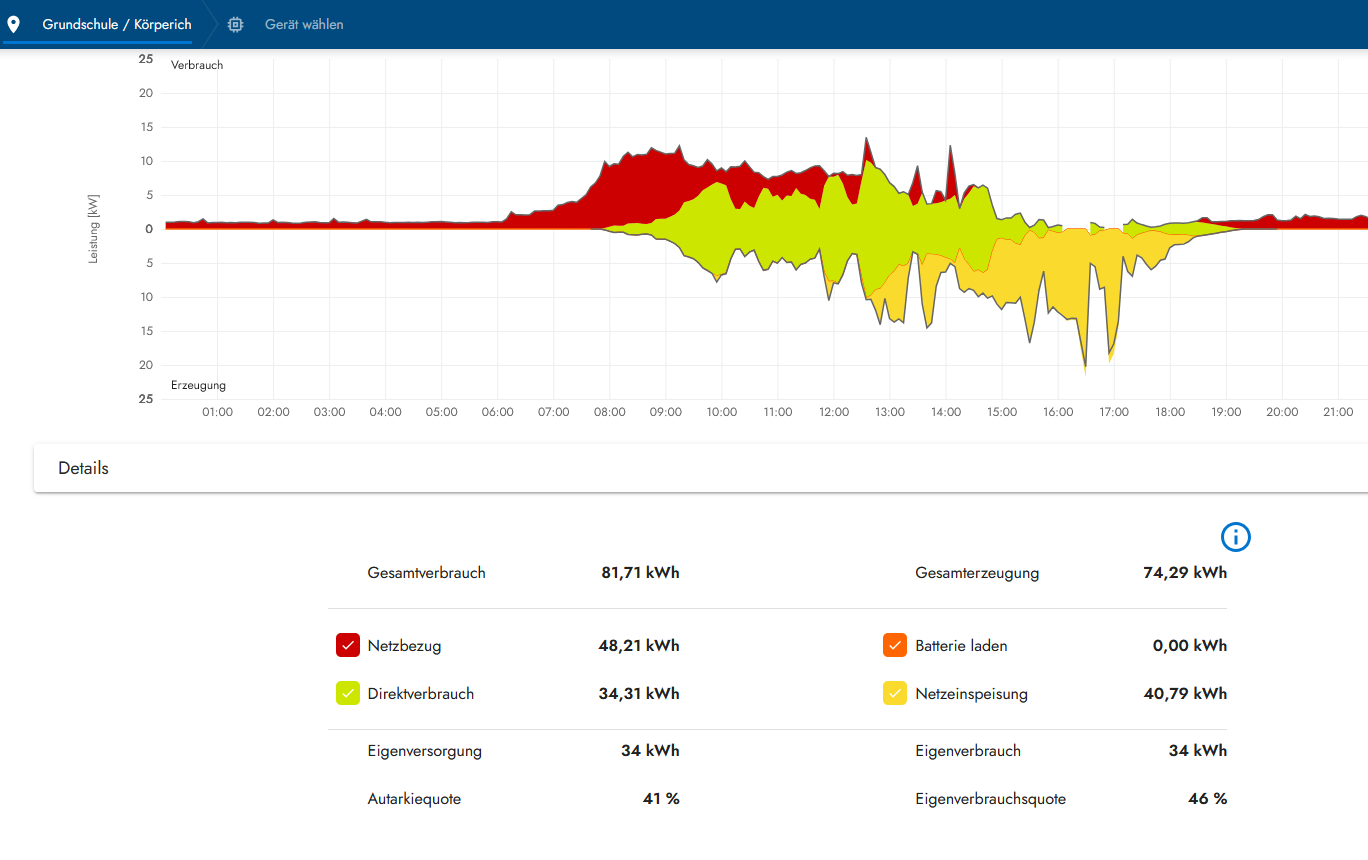Click the device chip icon beside Gerät wählen
Viewport: 1368px width, 860px height.
coord(234,23)
